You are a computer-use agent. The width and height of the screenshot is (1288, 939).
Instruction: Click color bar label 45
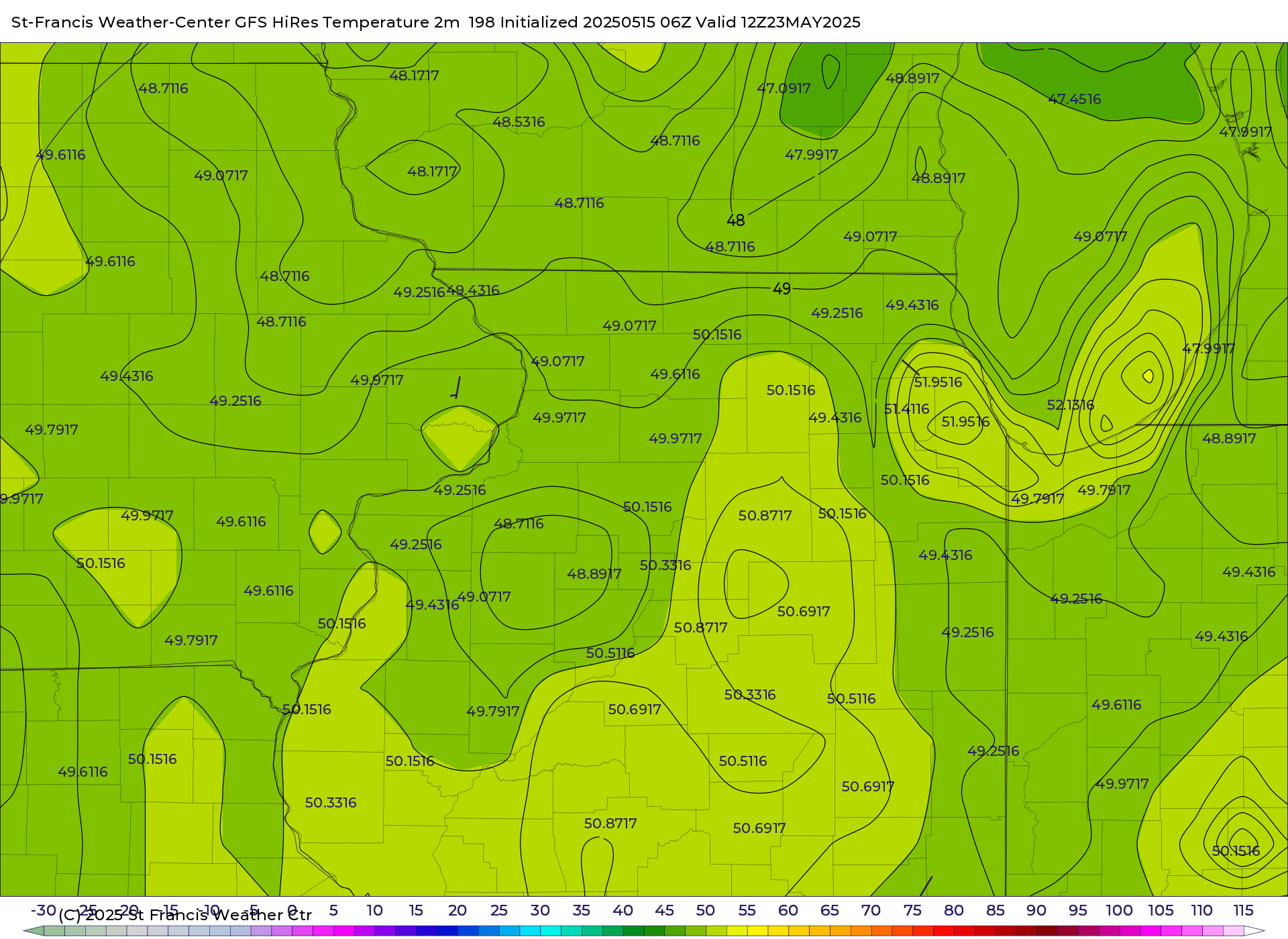[x=665, y=911]
